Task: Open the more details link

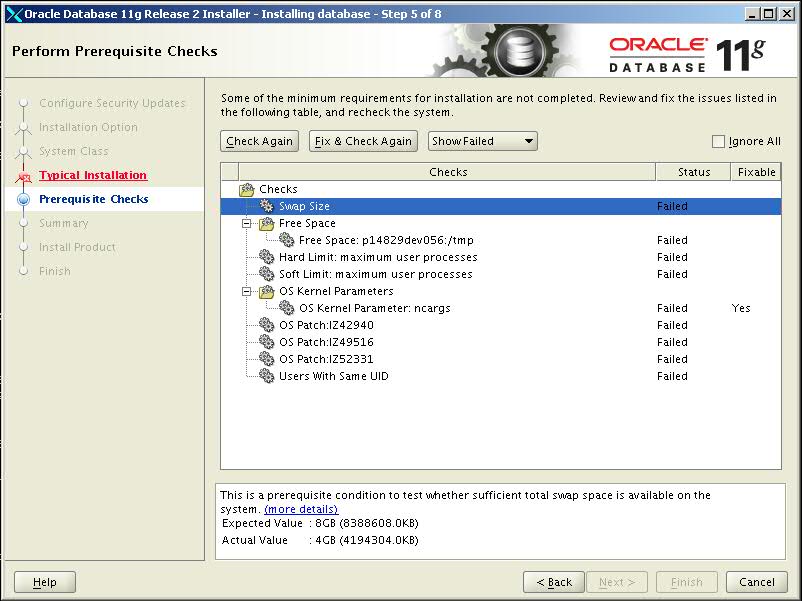Action: (301, 509)
